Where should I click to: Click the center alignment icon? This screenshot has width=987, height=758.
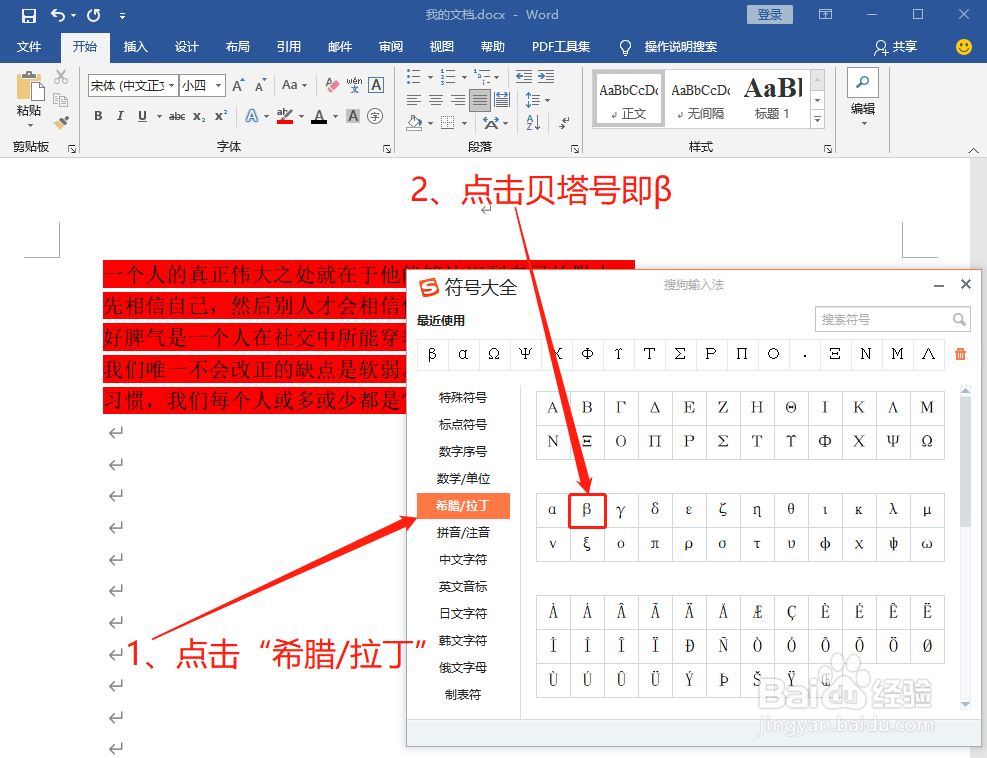(436, 100)
